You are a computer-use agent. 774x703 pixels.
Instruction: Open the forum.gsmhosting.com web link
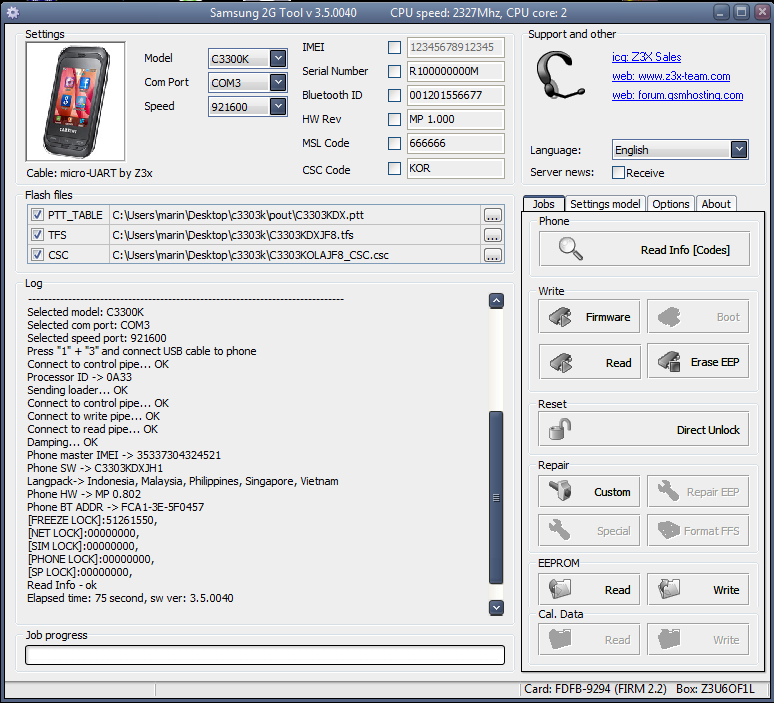pos(677,96)
